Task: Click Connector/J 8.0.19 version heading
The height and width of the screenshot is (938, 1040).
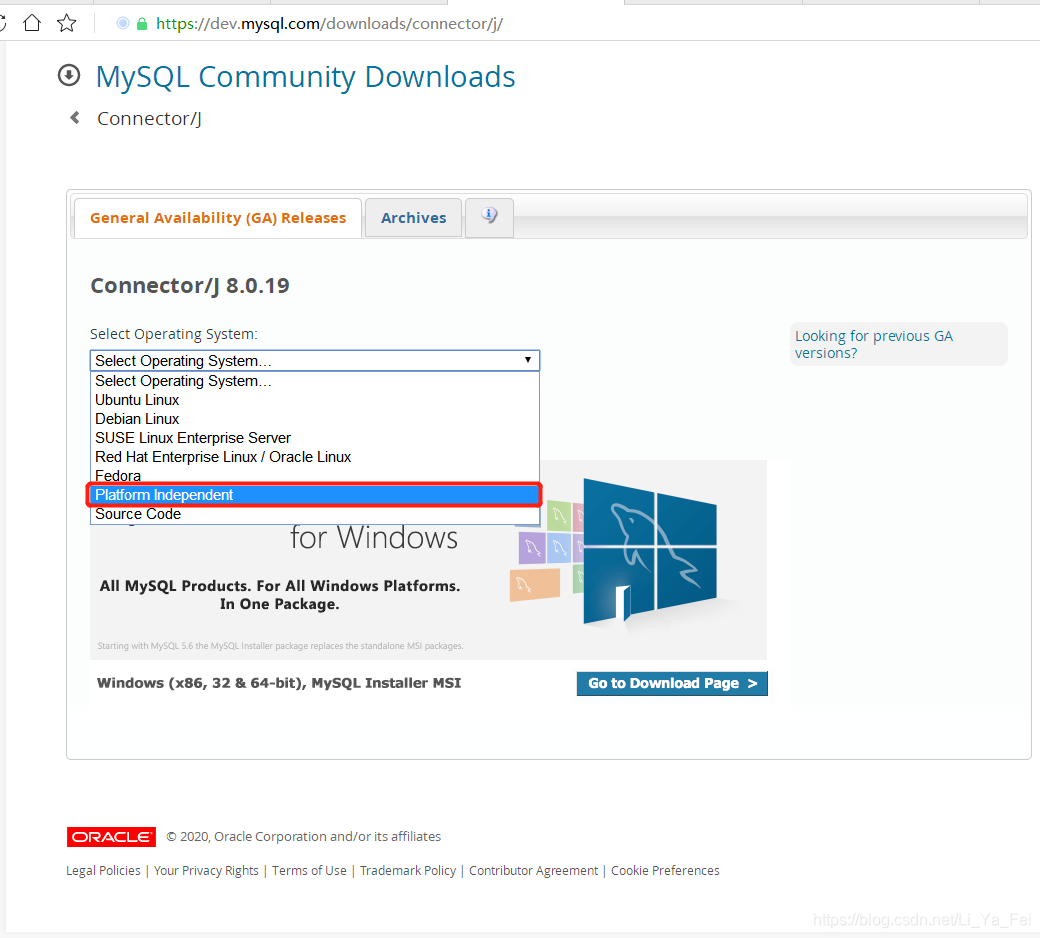Action: [190, 285]
